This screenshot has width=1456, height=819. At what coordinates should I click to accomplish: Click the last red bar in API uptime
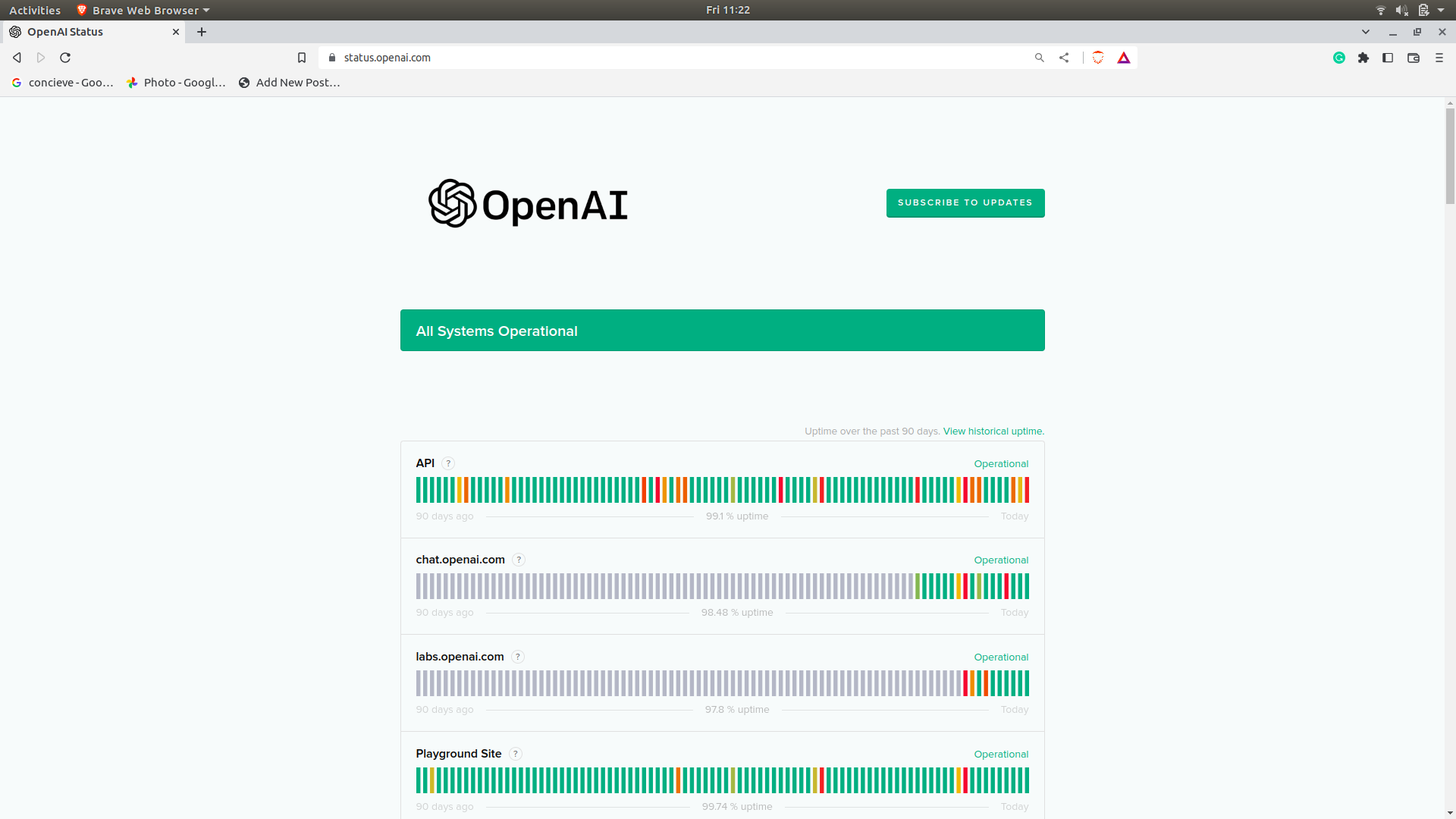click(1027, 490)
